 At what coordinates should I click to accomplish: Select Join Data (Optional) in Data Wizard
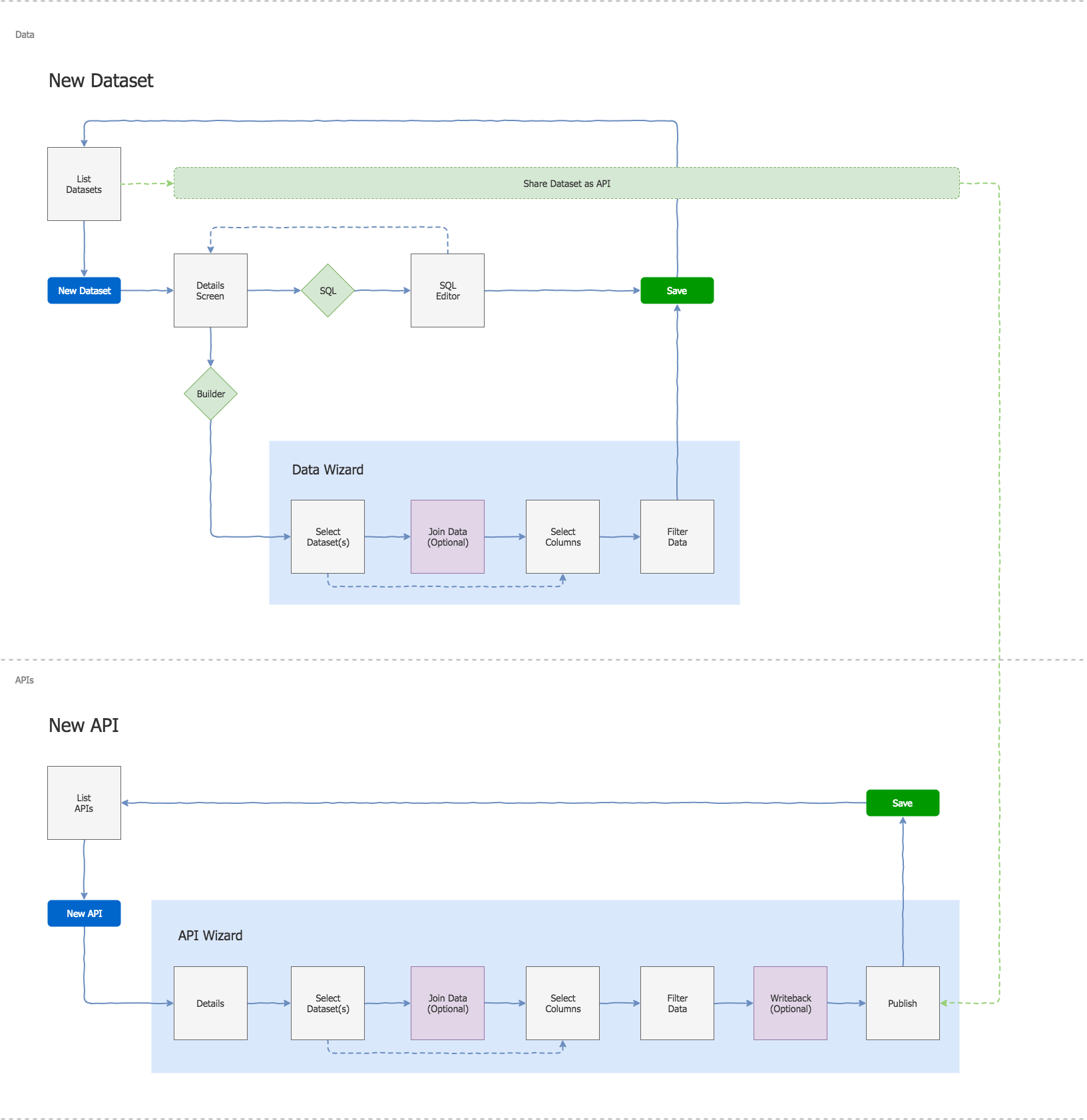[x=447, y=536]
